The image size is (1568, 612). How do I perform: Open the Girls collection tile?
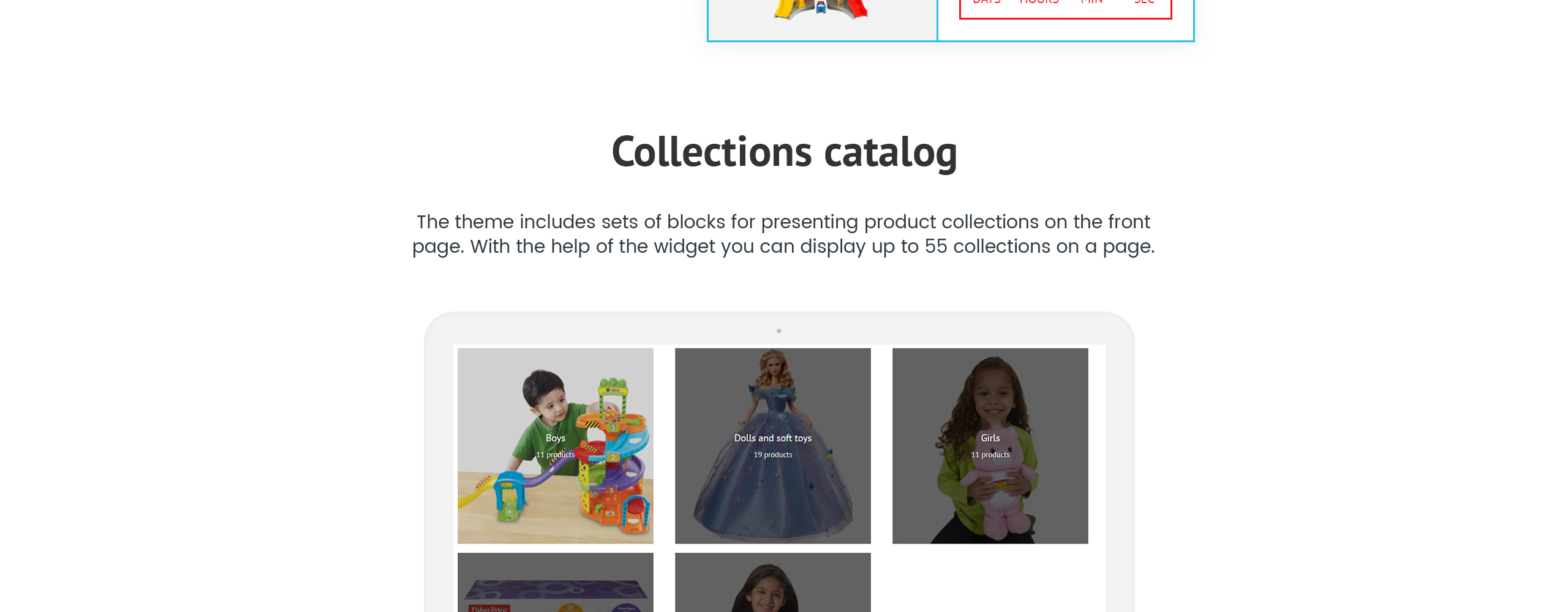[990, 446]
